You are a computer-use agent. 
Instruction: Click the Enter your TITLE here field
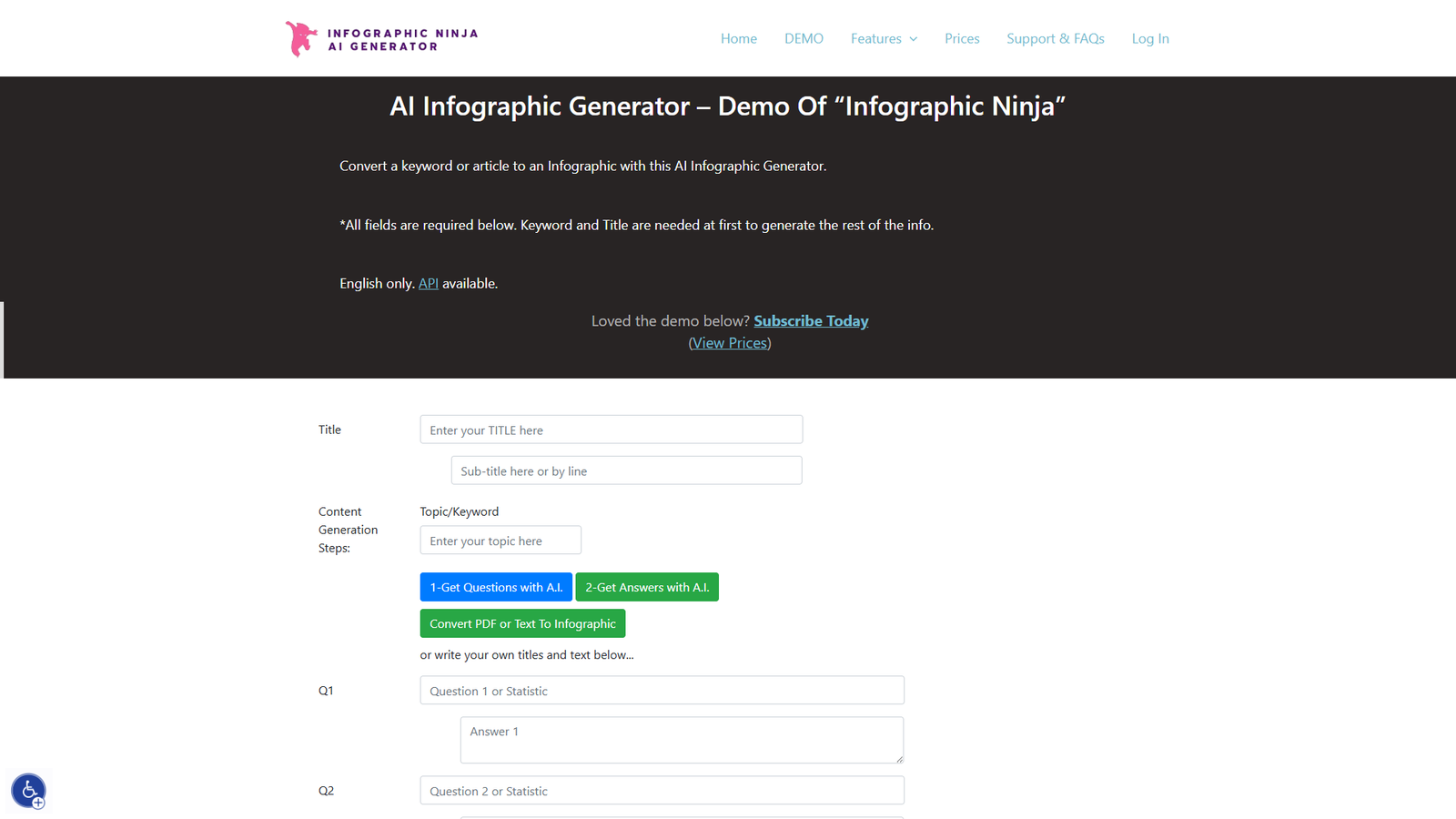point(611,429)
